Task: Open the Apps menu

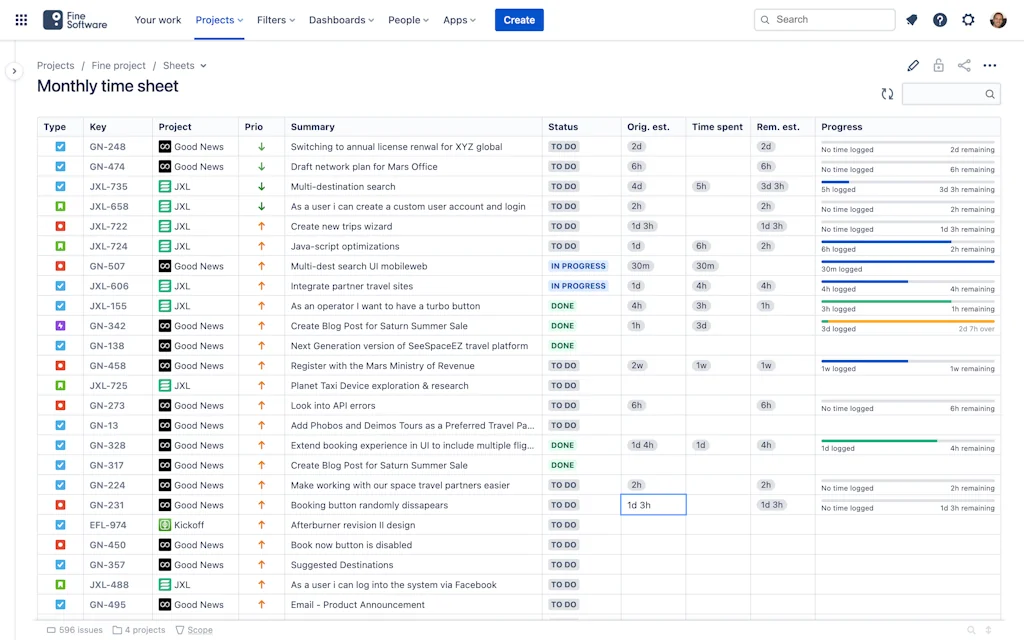Action: point(459,20)
